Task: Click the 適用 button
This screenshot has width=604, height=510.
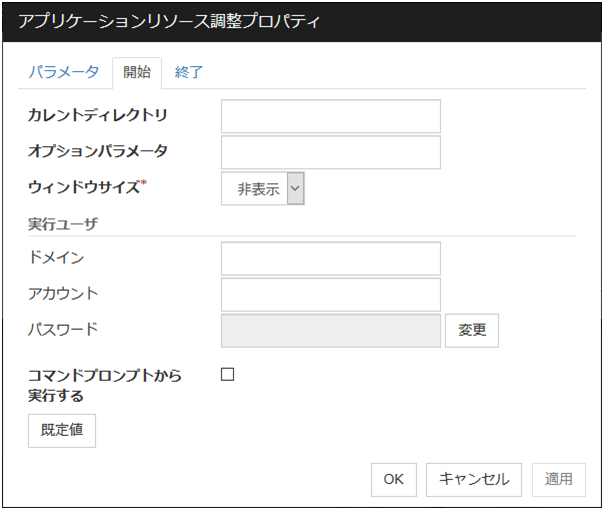Action: tap(558, 479)
